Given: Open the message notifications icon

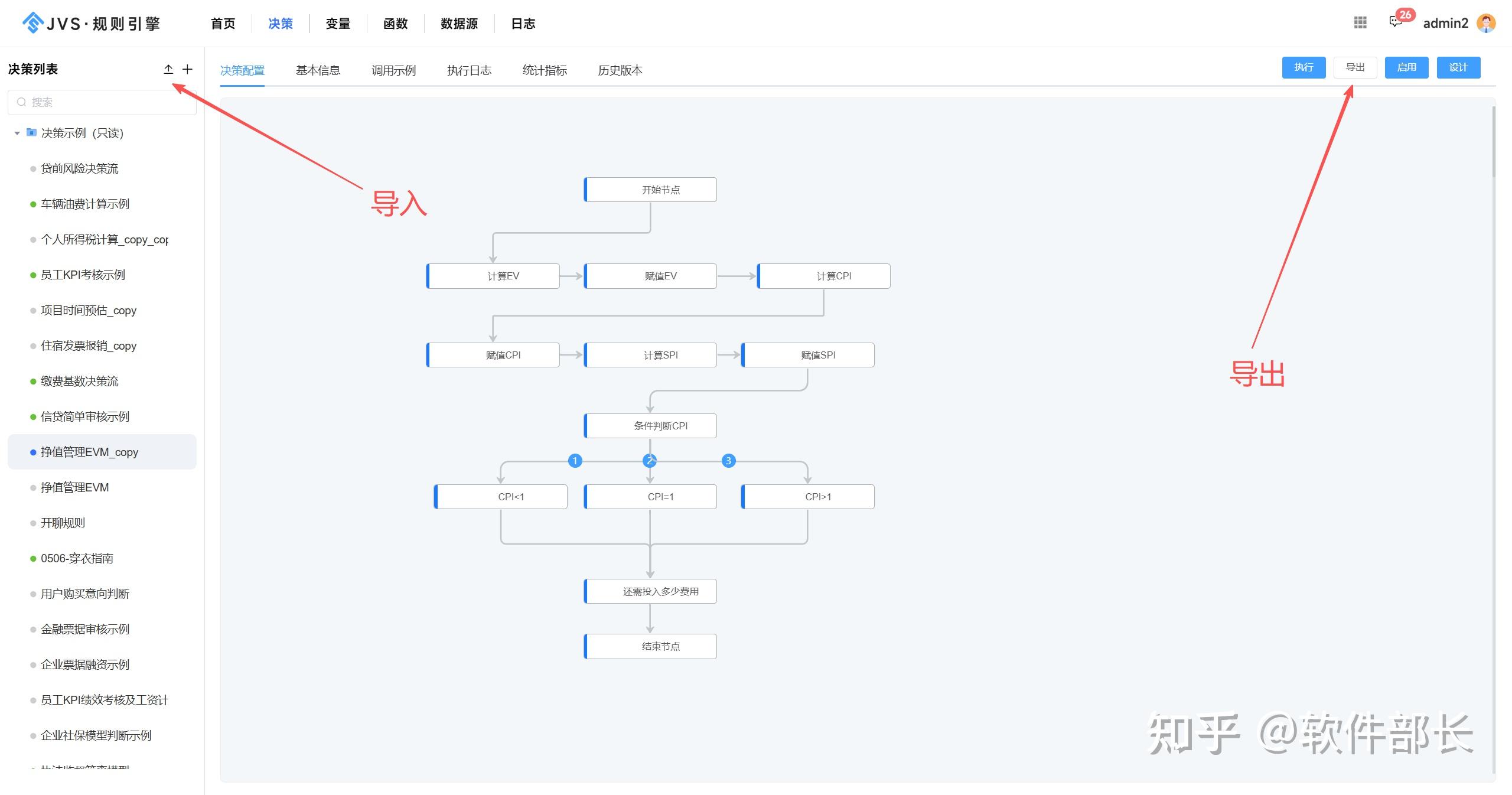Looking at the screenshot, I should click(1396, 22).
